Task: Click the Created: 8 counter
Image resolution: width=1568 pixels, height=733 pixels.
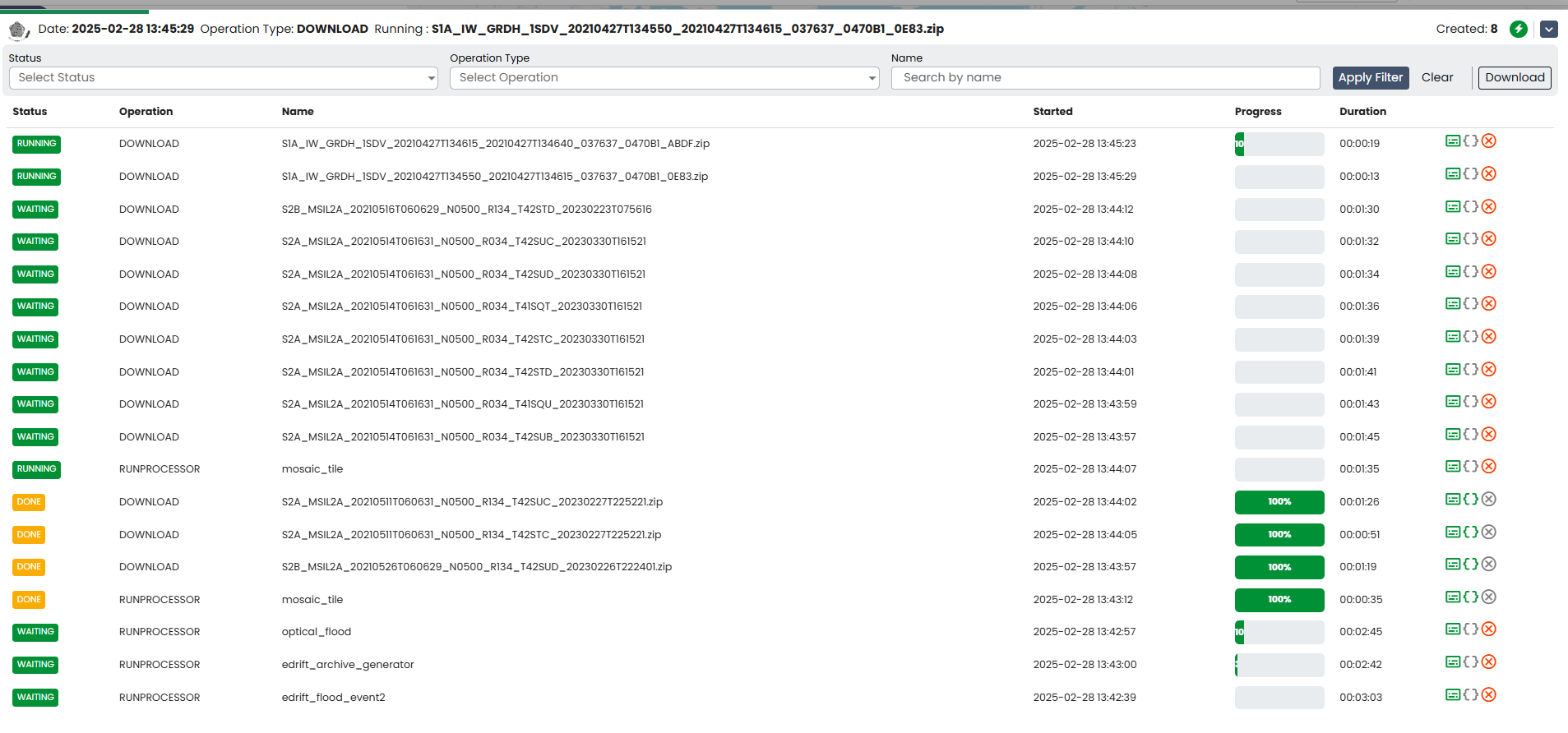Action: tap(1467, 29)
